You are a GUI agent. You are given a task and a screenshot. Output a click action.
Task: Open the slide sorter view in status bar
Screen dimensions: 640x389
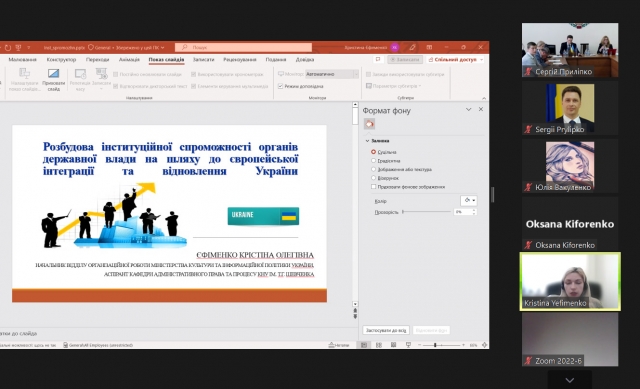pyautogui.click(x=379, y=345)
